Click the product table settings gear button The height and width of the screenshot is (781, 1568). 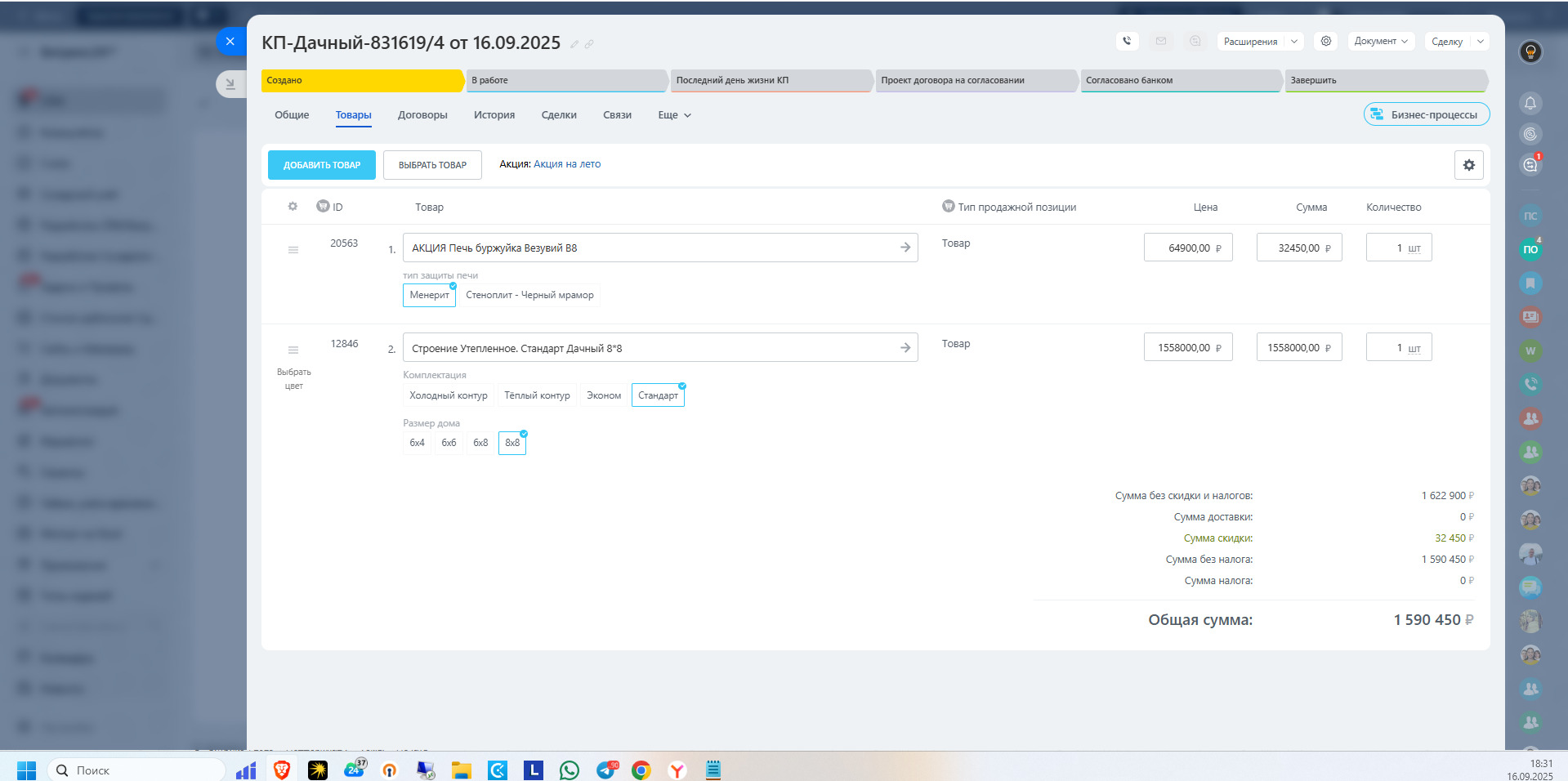(1468, 165)
